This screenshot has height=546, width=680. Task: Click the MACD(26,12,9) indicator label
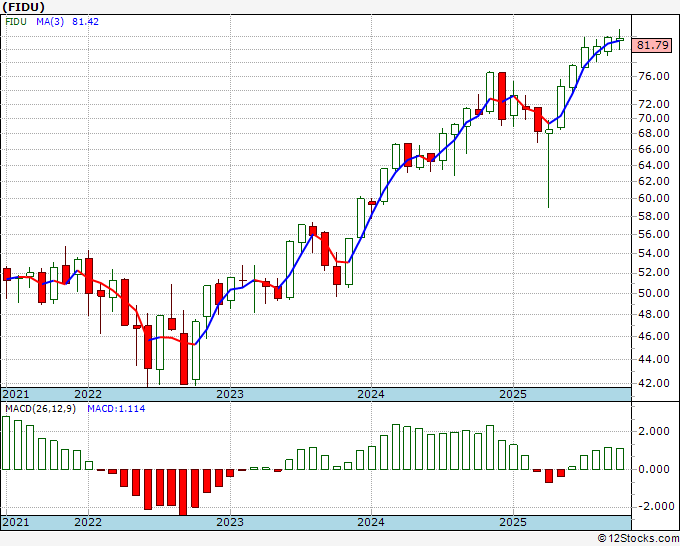point(40,409)
